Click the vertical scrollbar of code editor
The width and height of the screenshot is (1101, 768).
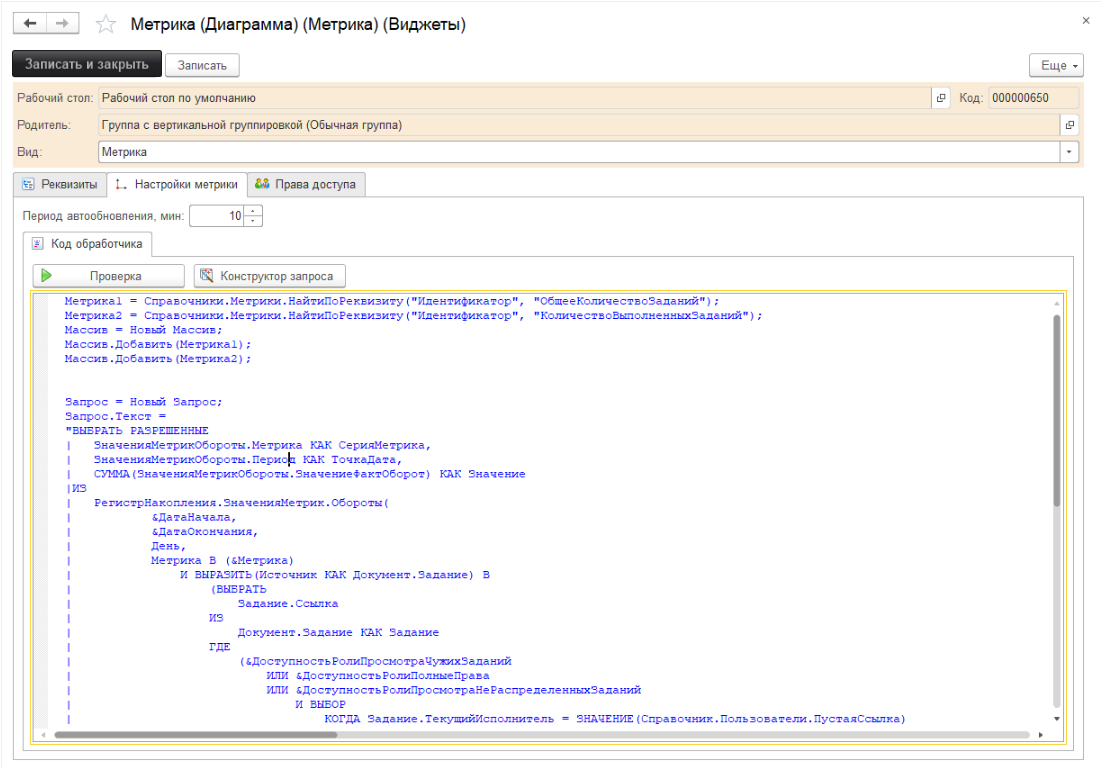(1056, 410)
